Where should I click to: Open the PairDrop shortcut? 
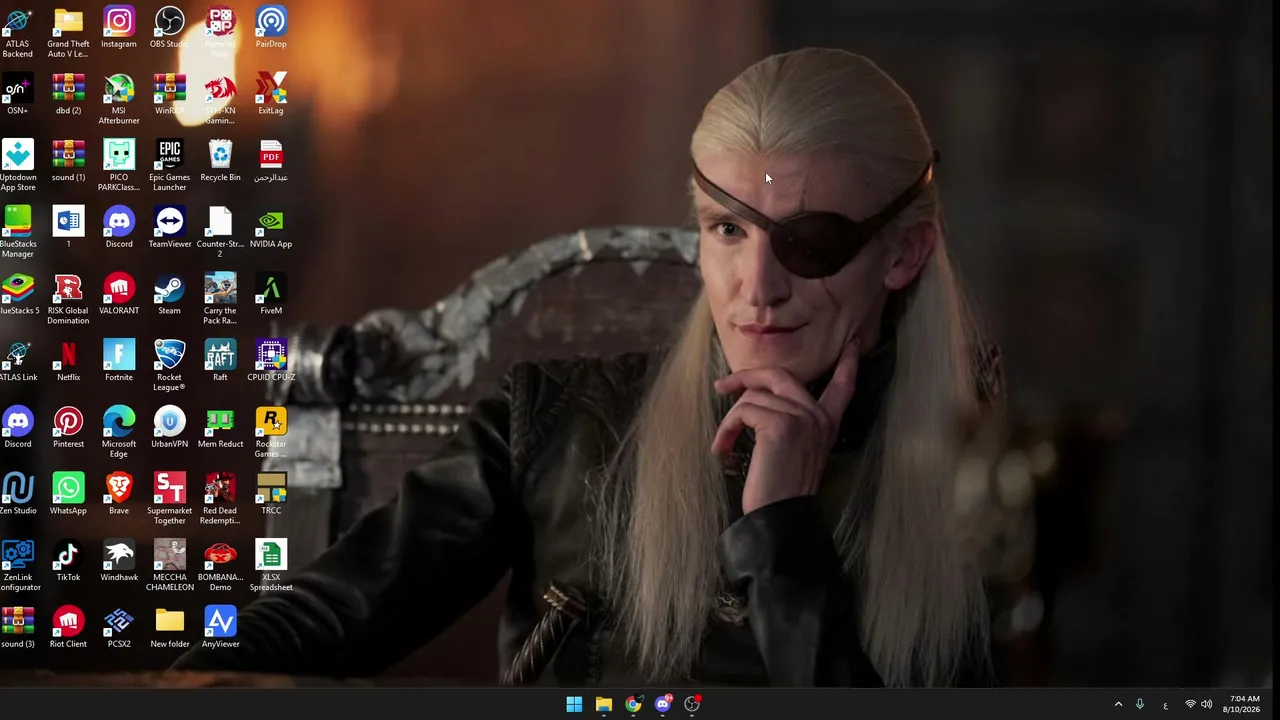(271, 28)
